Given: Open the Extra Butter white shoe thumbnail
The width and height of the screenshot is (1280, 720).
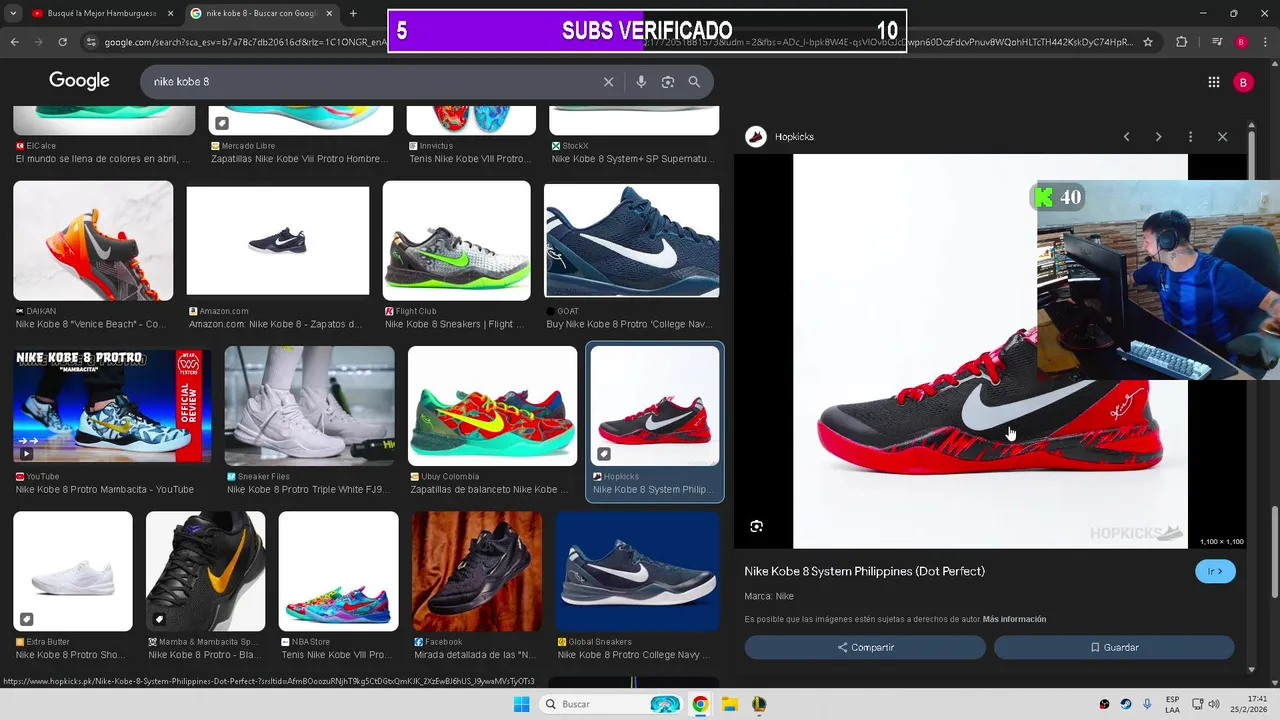Looking at the screenshot, I should point(73,571).
